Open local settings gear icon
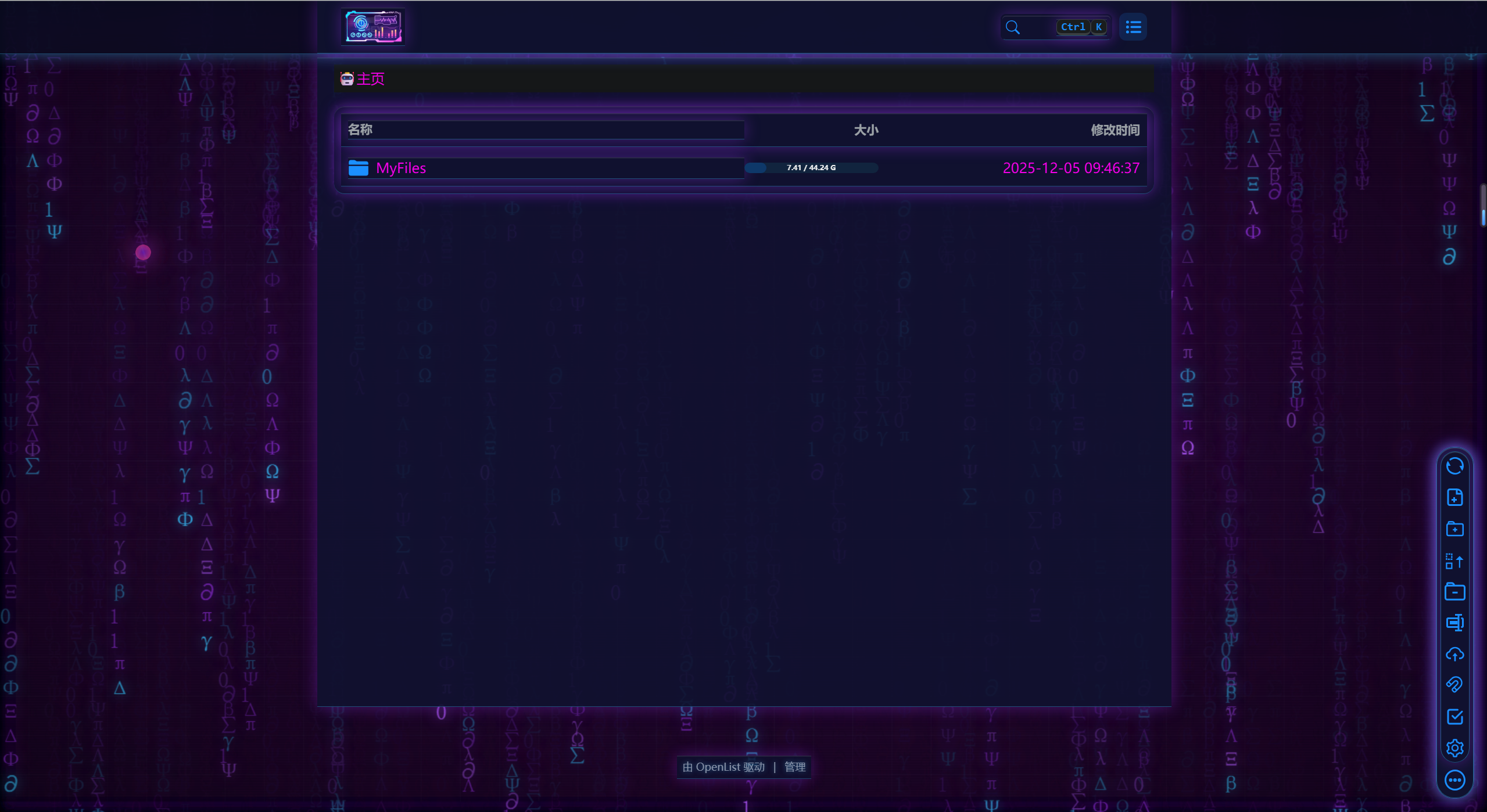Viewport: 1487px width, 812px height. (x=1454, y=748)
